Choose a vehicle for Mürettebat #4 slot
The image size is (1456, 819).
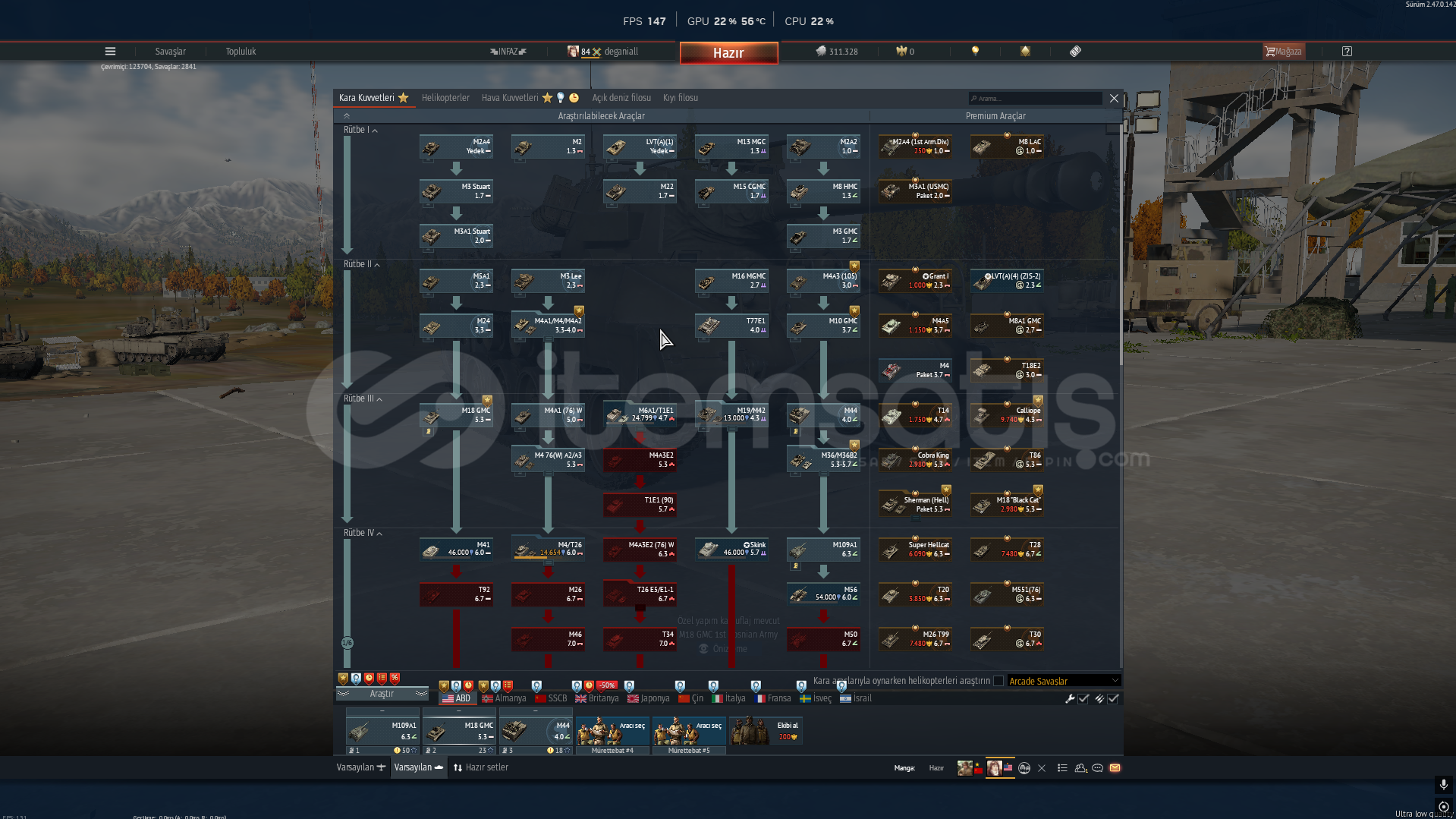point(612,731)
